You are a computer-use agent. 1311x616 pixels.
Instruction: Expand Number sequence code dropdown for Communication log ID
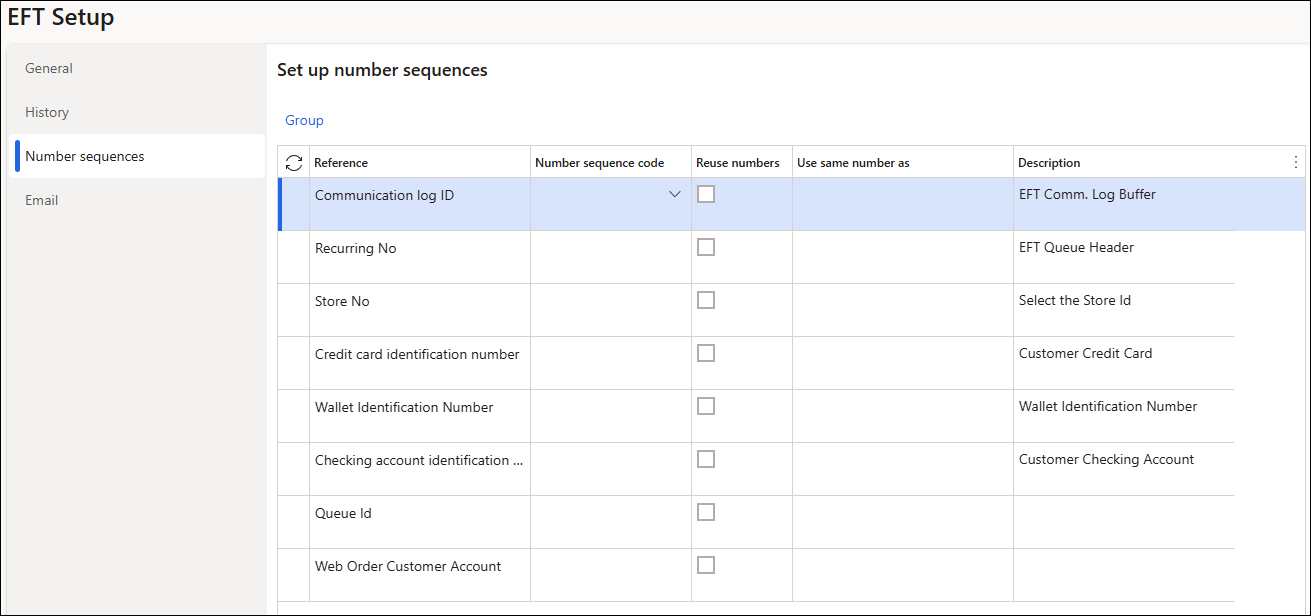tap(675, 195)
